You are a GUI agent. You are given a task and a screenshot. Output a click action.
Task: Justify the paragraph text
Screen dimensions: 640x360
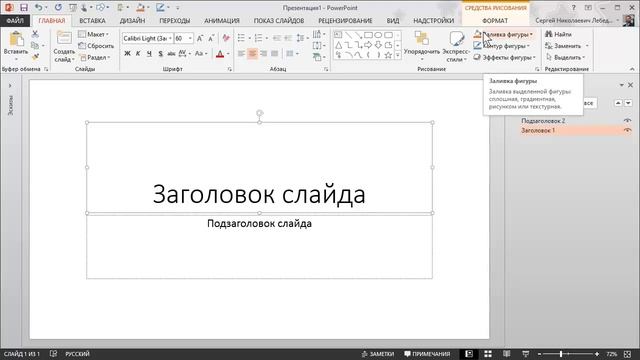[x=274, y=53]
